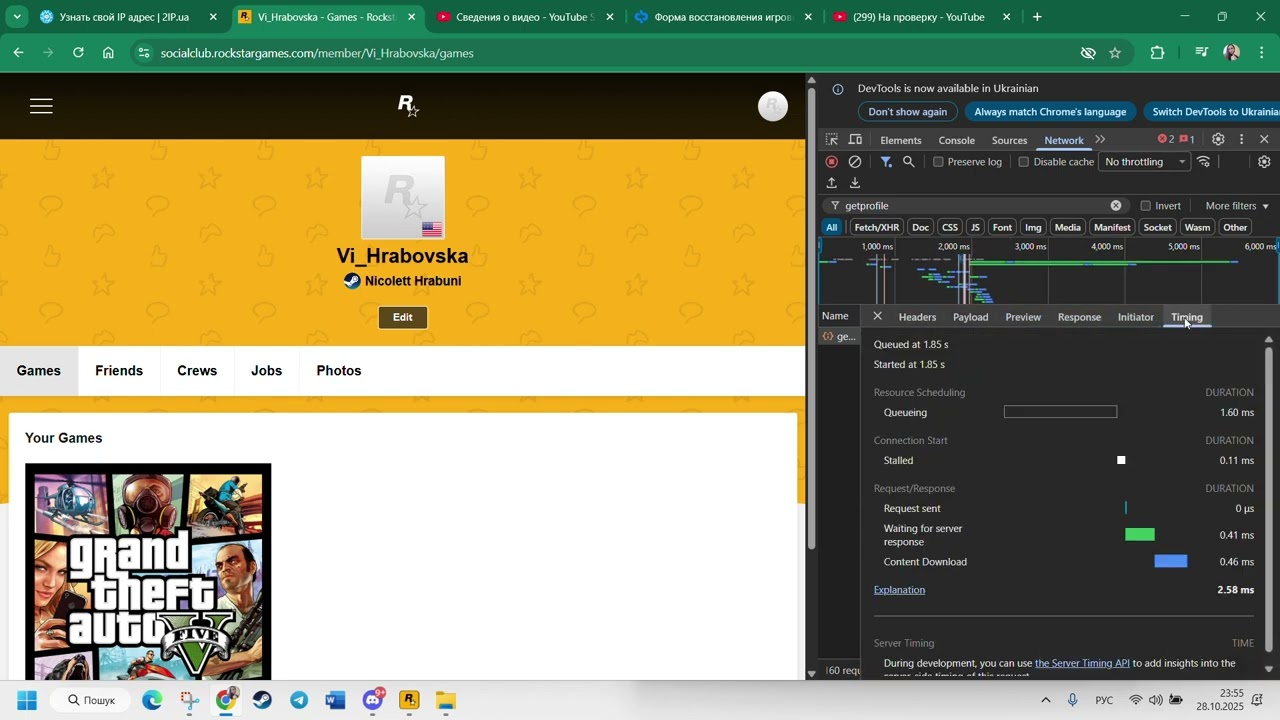Click the getprofile filter input field
Screen dimensions: 1280x720
[x=975, y=206]
